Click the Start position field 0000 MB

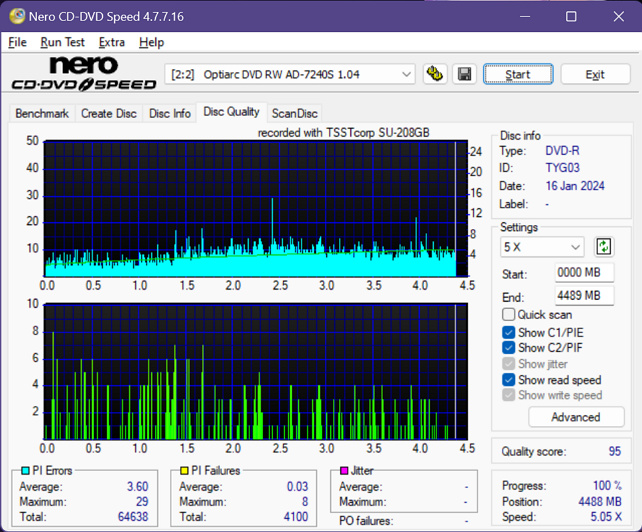[584, 272]
